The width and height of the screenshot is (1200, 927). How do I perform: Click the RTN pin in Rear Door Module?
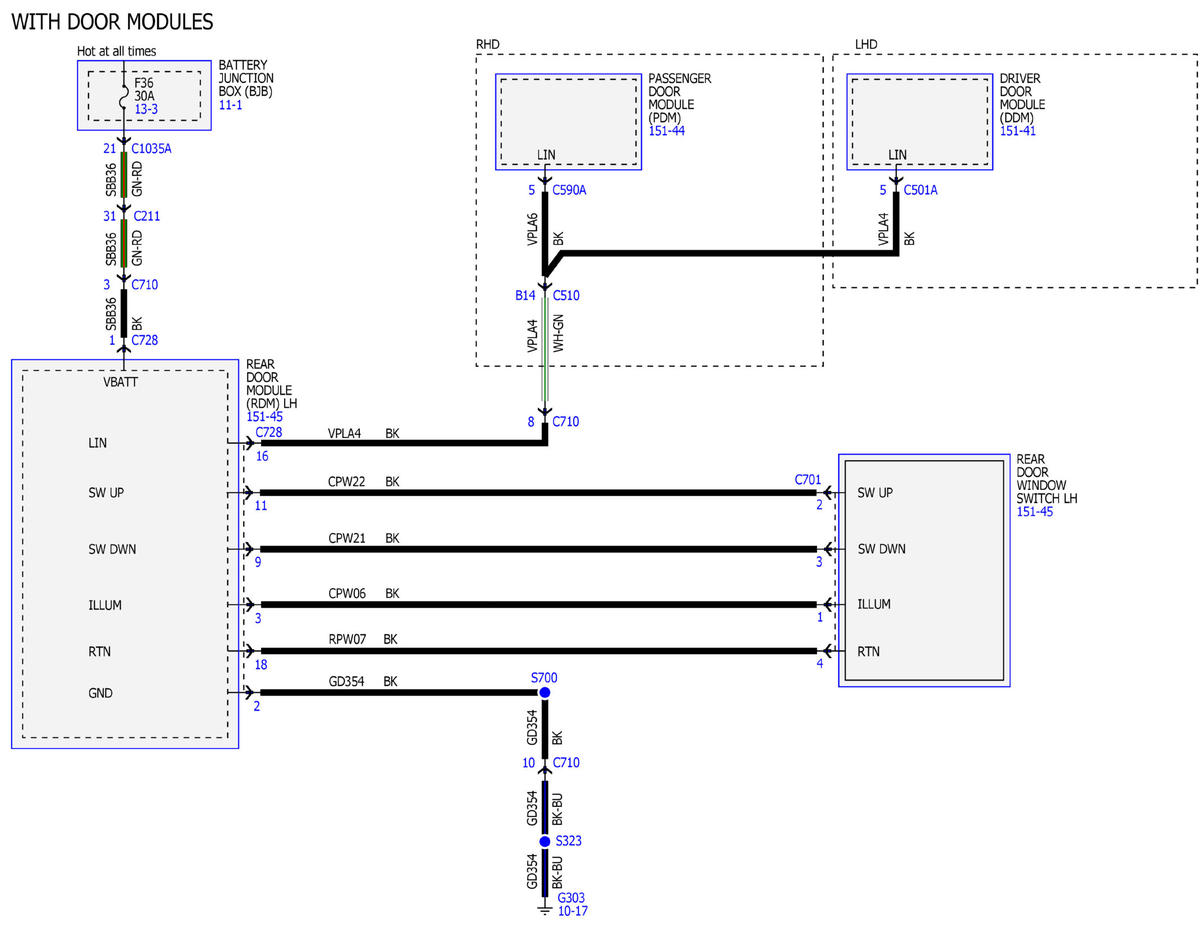pyautogui.click(x=99, y=651)
